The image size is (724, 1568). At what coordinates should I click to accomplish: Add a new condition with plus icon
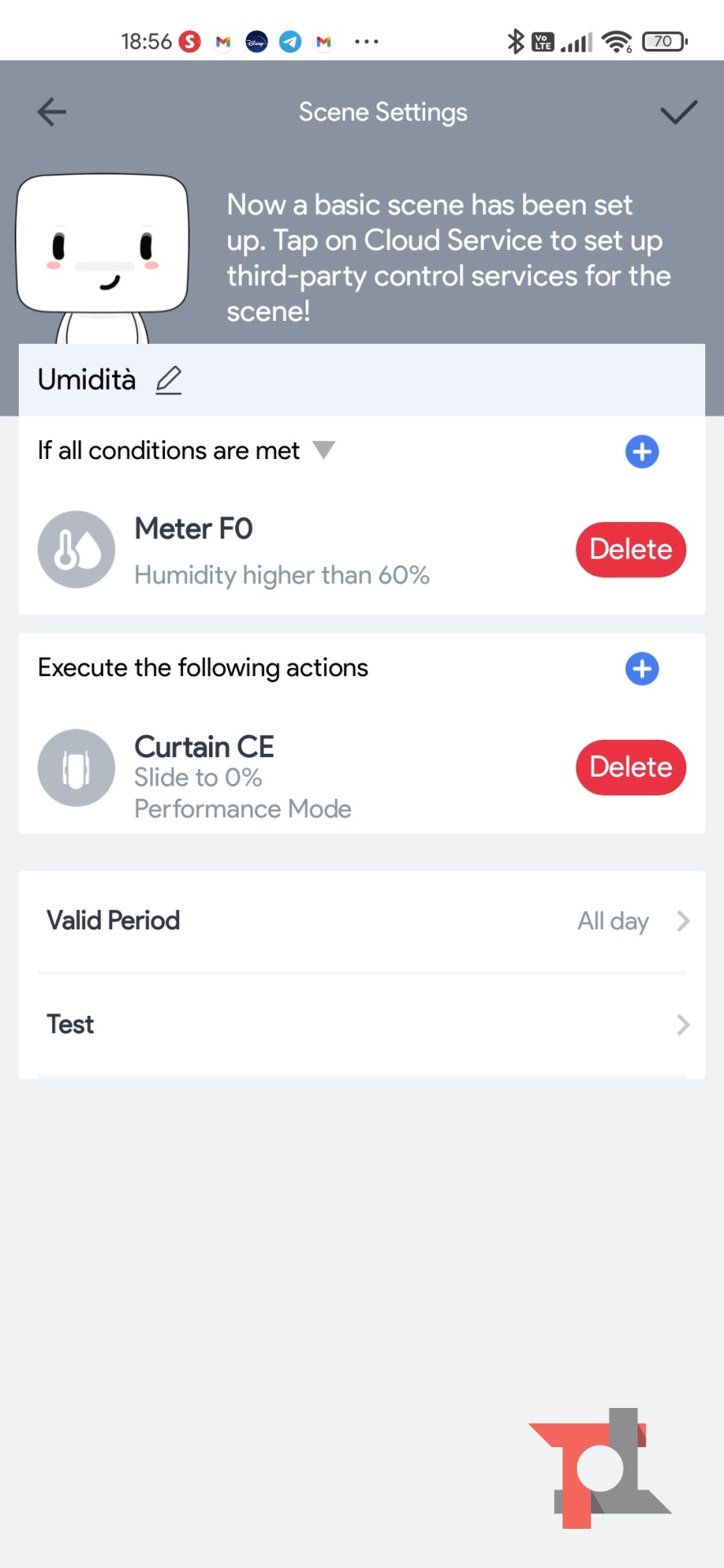(641, 452)
